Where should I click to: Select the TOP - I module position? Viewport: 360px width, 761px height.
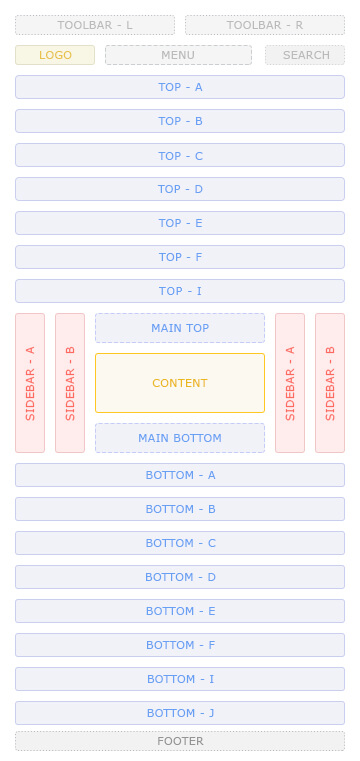(180, 291)
